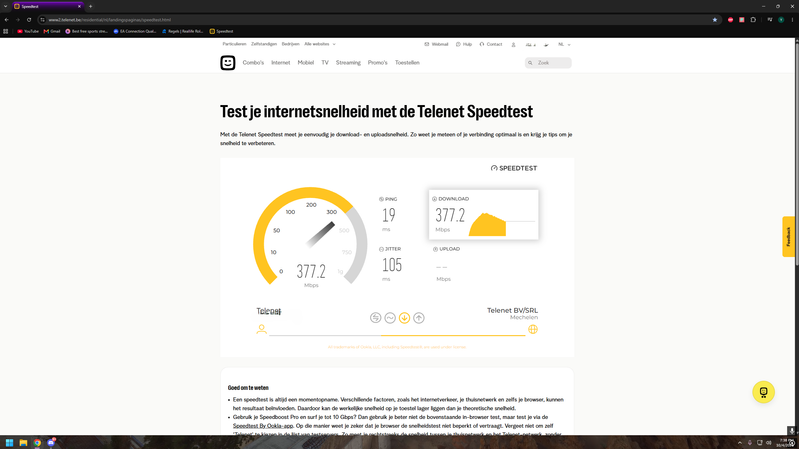The width and height of the screenshot is (799, 449).
Task: Open a new tab with plus button
Action: click(x=91, y=7)
